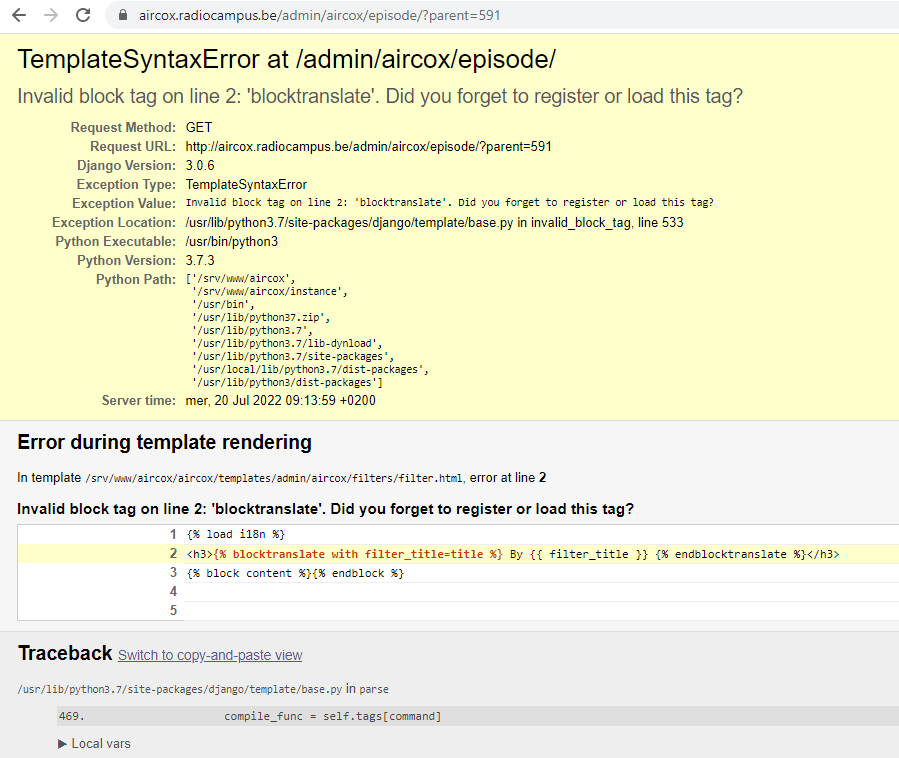Click the Traceback heading

click(65, 653)
